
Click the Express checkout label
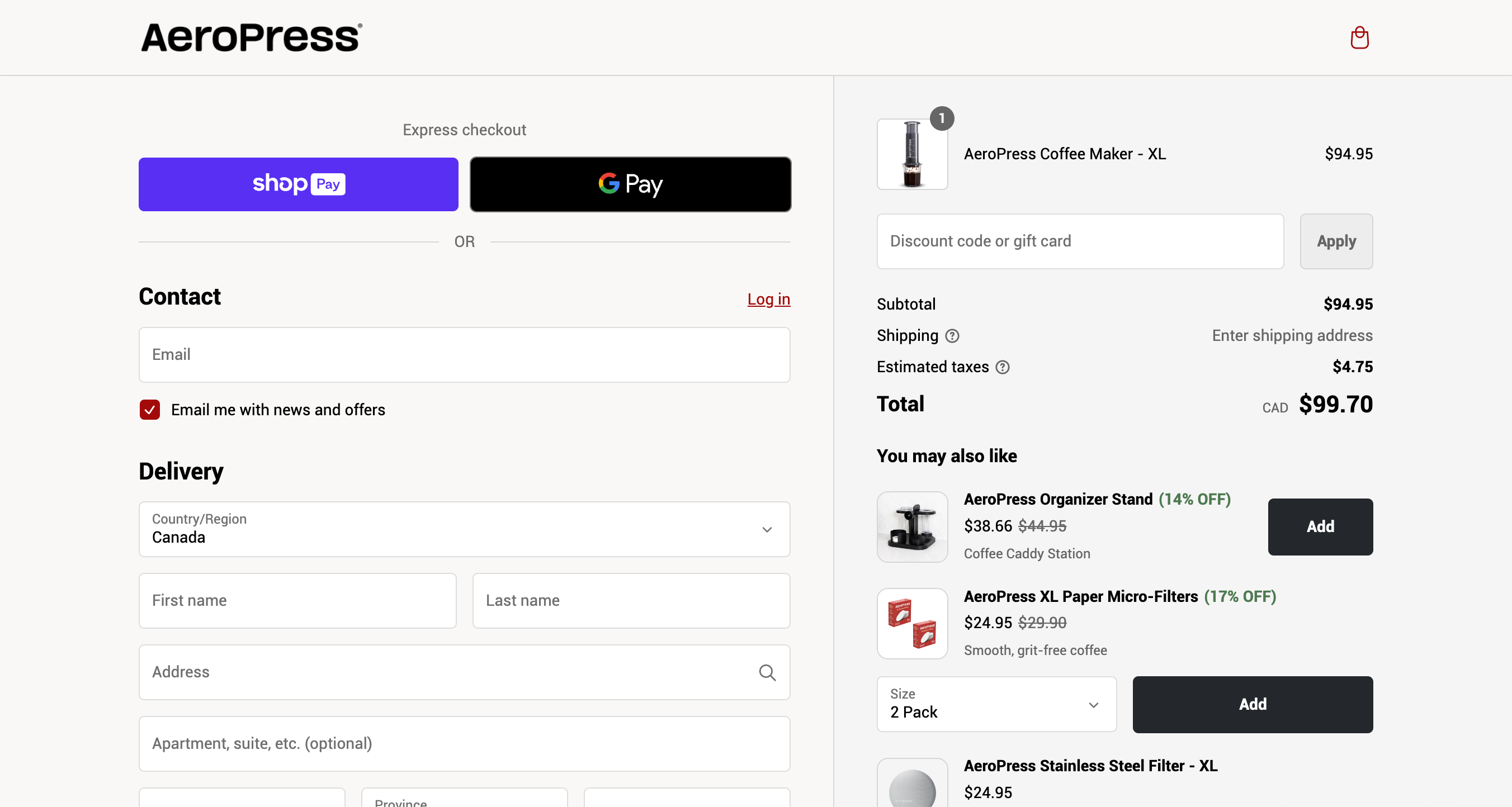click(x=464, y=130)
